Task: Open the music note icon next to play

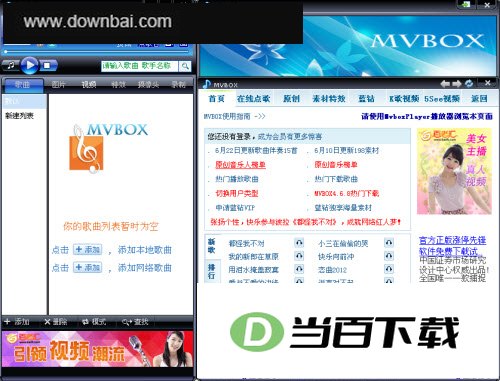Action: (11, 65)
